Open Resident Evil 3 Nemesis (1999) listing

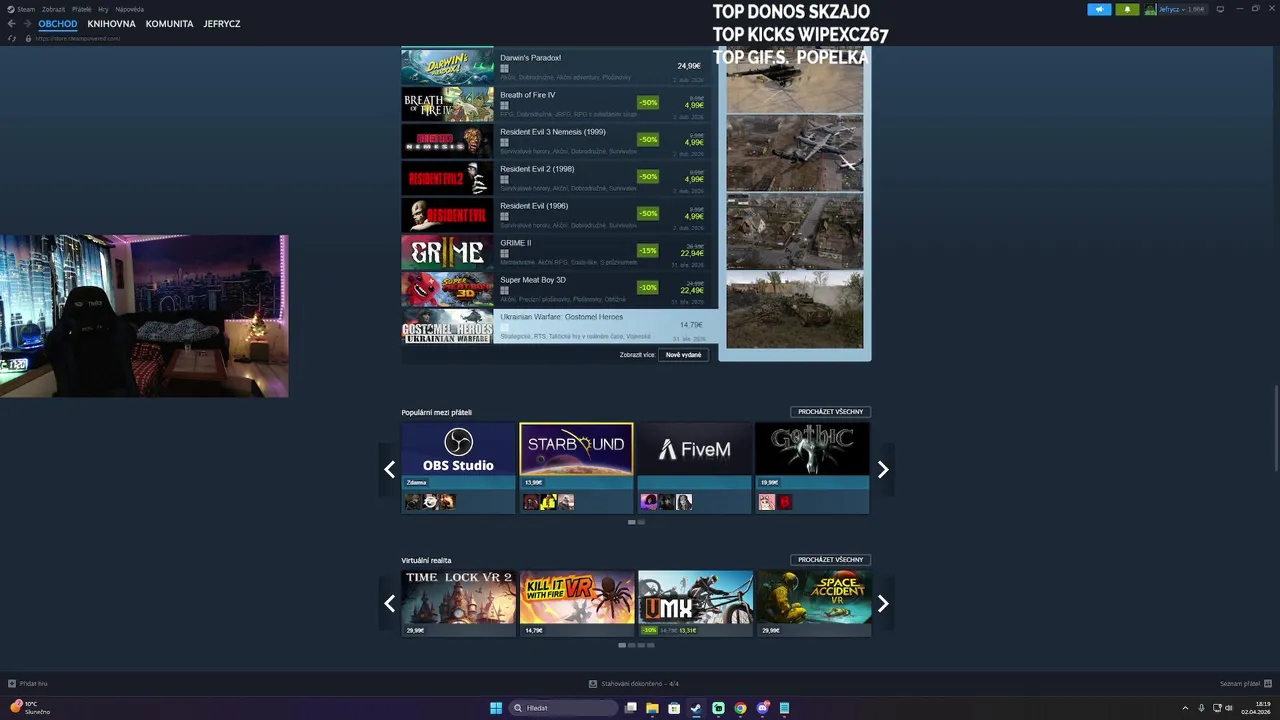[x=559, y=141]
